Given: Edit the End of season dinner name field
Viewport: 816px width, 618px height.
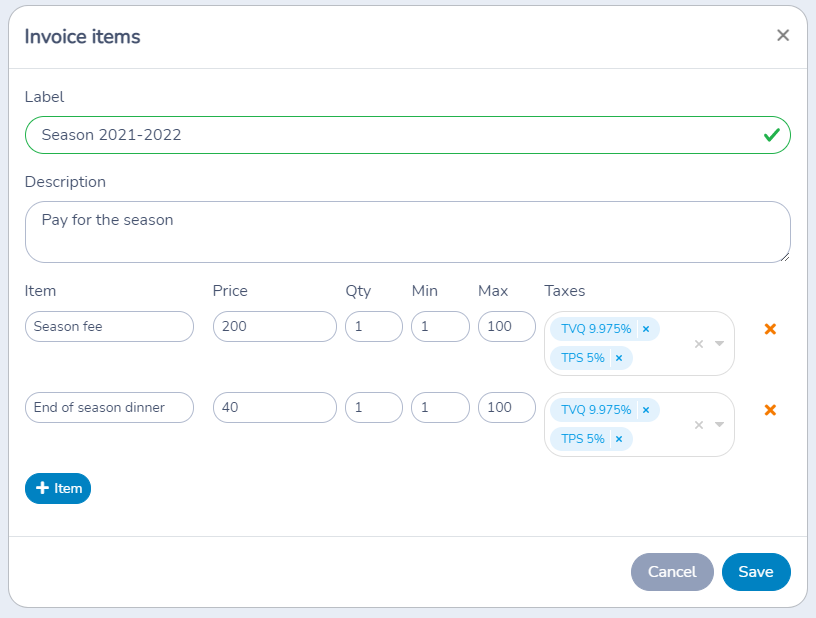Looking at the screenshot, I should (109, 407).
